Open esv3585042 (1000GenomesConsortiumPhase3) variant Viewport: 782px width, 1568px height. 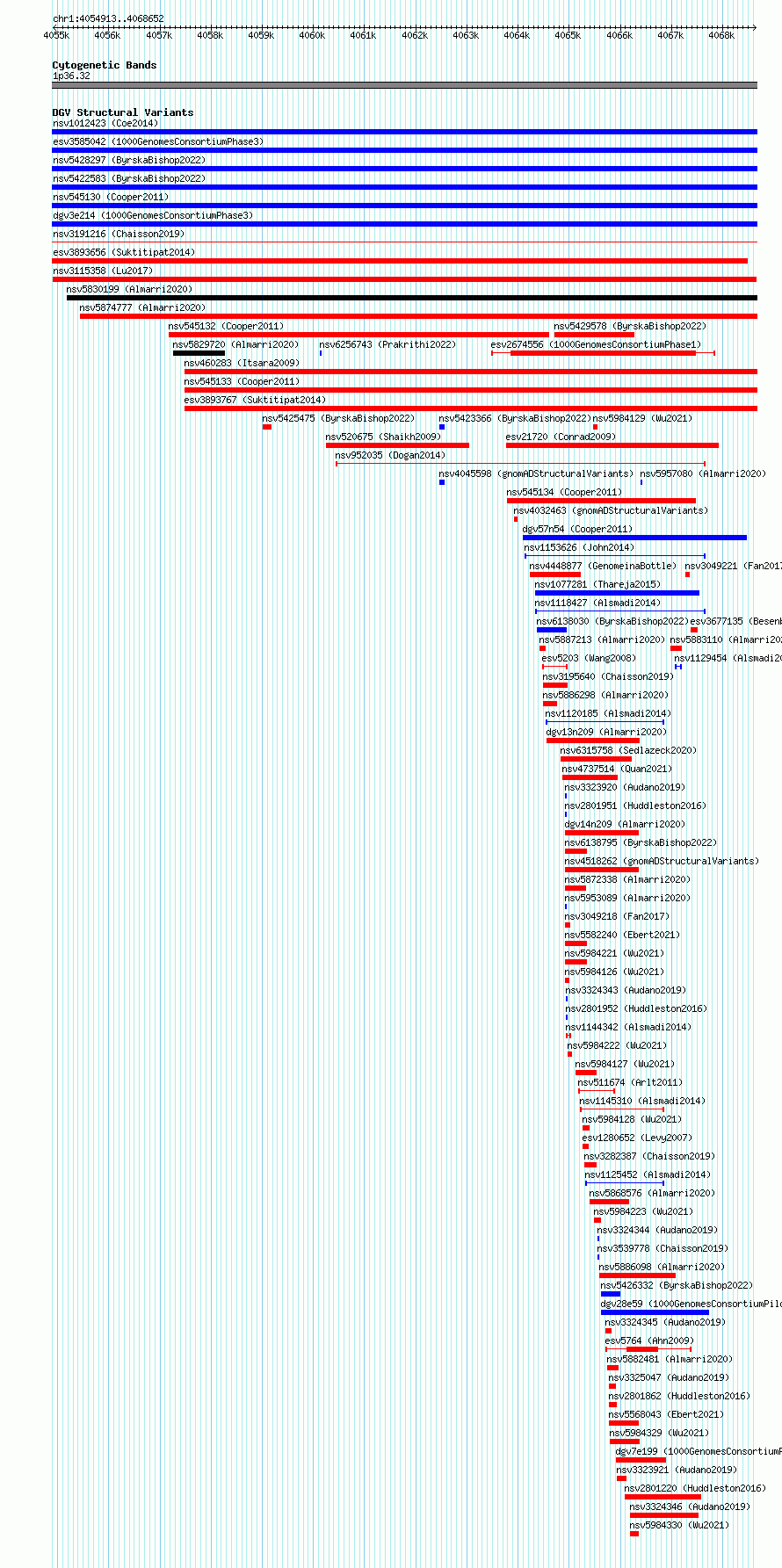click(158, 141)
